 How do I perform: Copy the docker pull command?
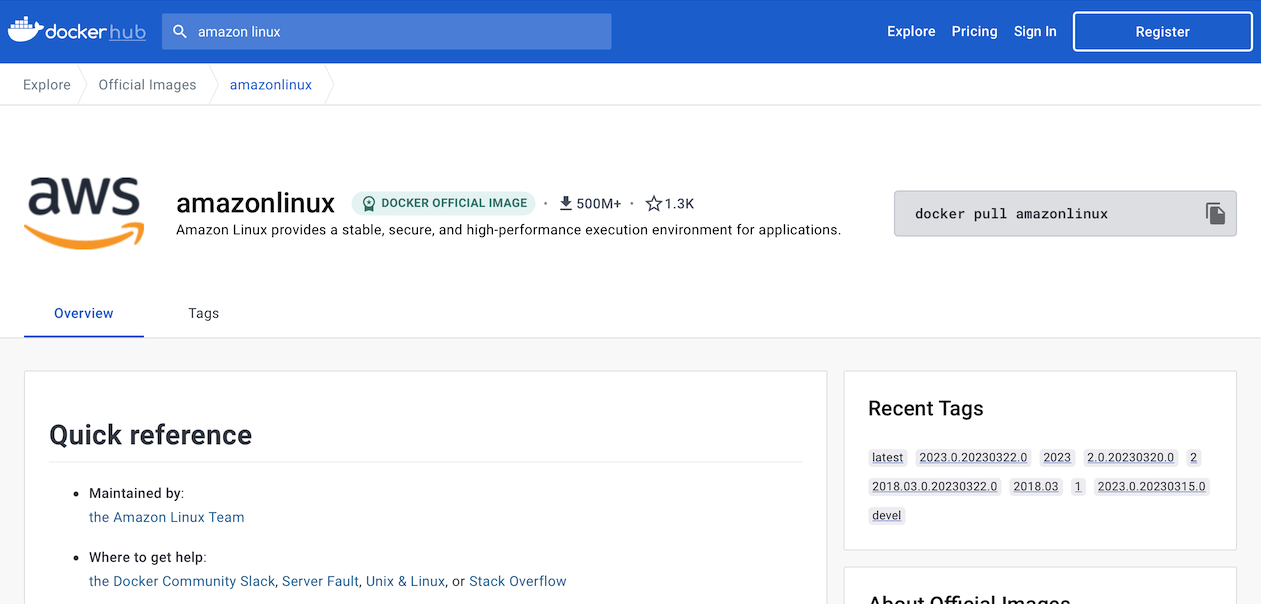point(1215,213)
